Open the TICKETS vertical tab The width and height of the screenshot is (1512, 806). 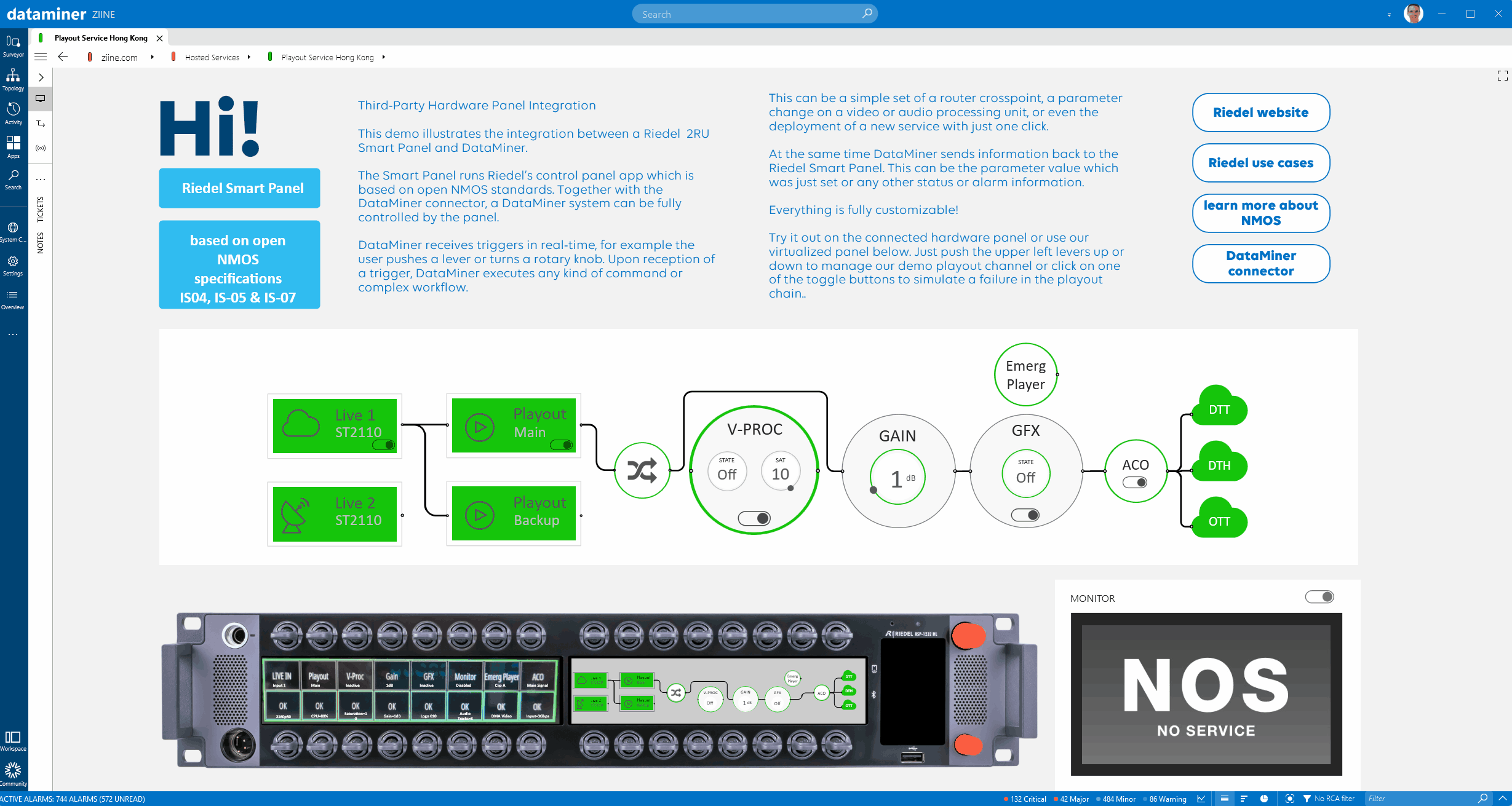point(41,210)
